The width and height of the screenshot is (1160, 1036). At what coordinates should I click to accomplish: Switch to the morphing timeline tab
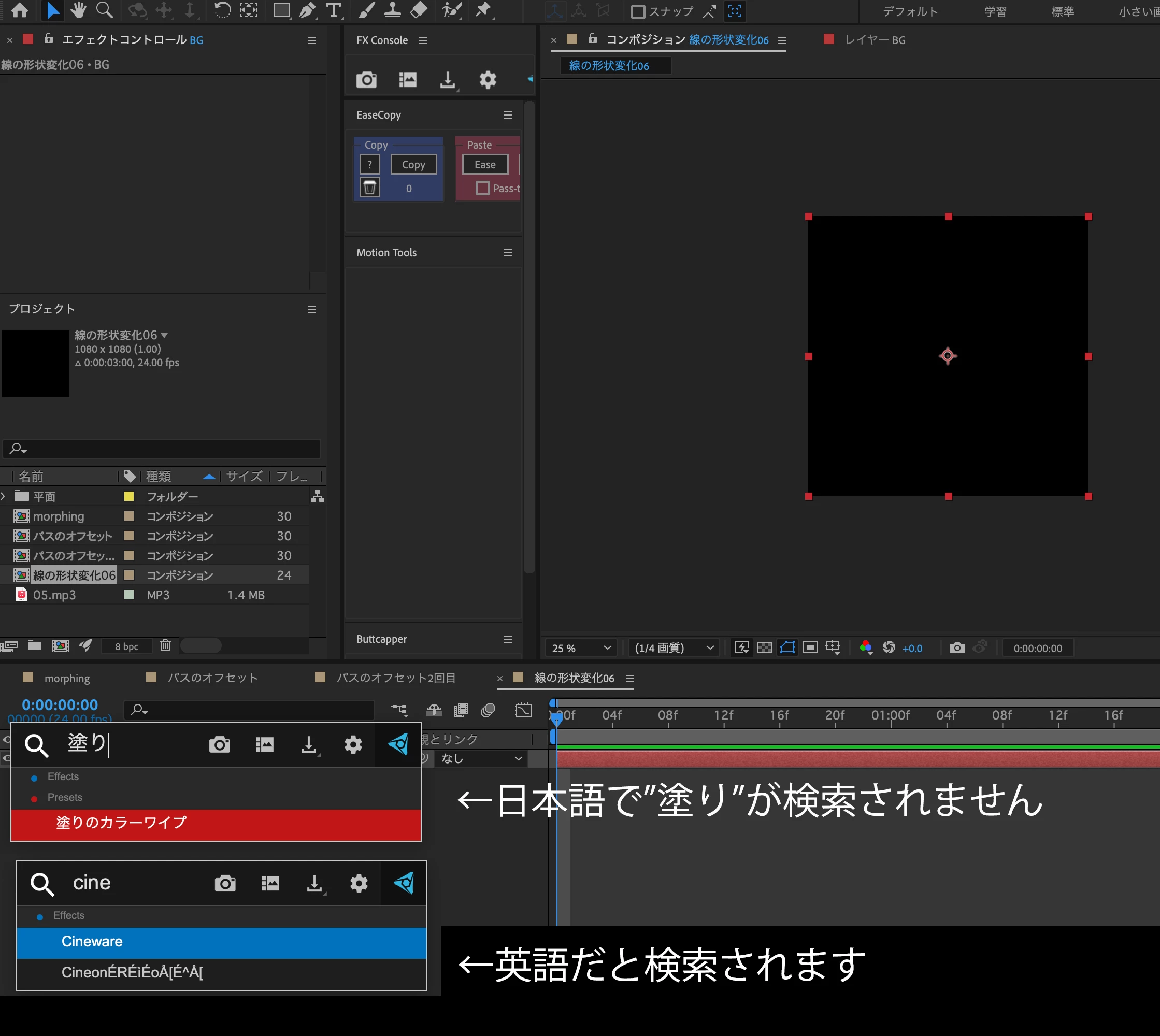tap(67, 678)
